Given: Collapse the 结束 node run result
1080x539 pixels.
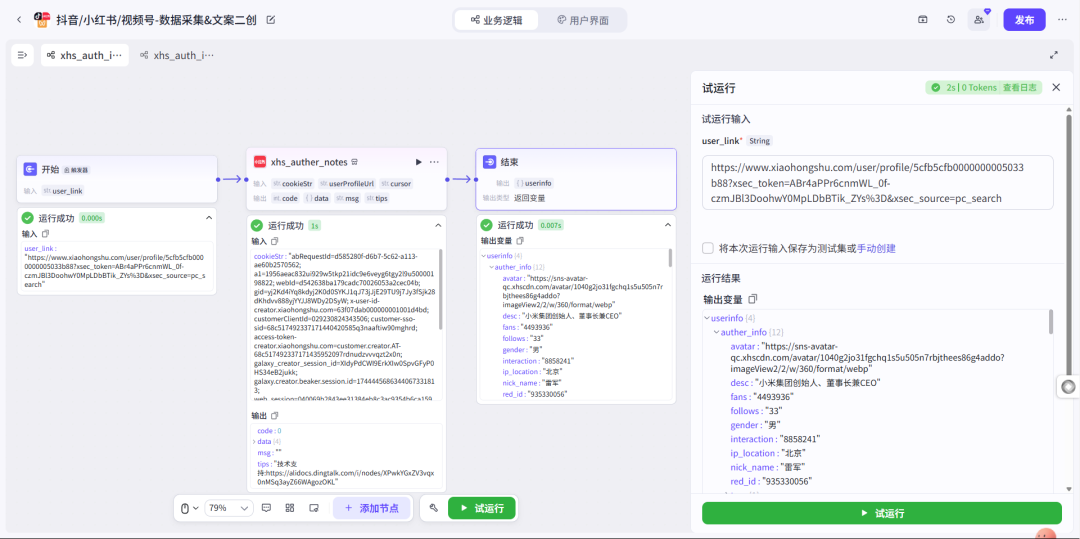Looking at the screenshot, I should (x=667, y=224).
